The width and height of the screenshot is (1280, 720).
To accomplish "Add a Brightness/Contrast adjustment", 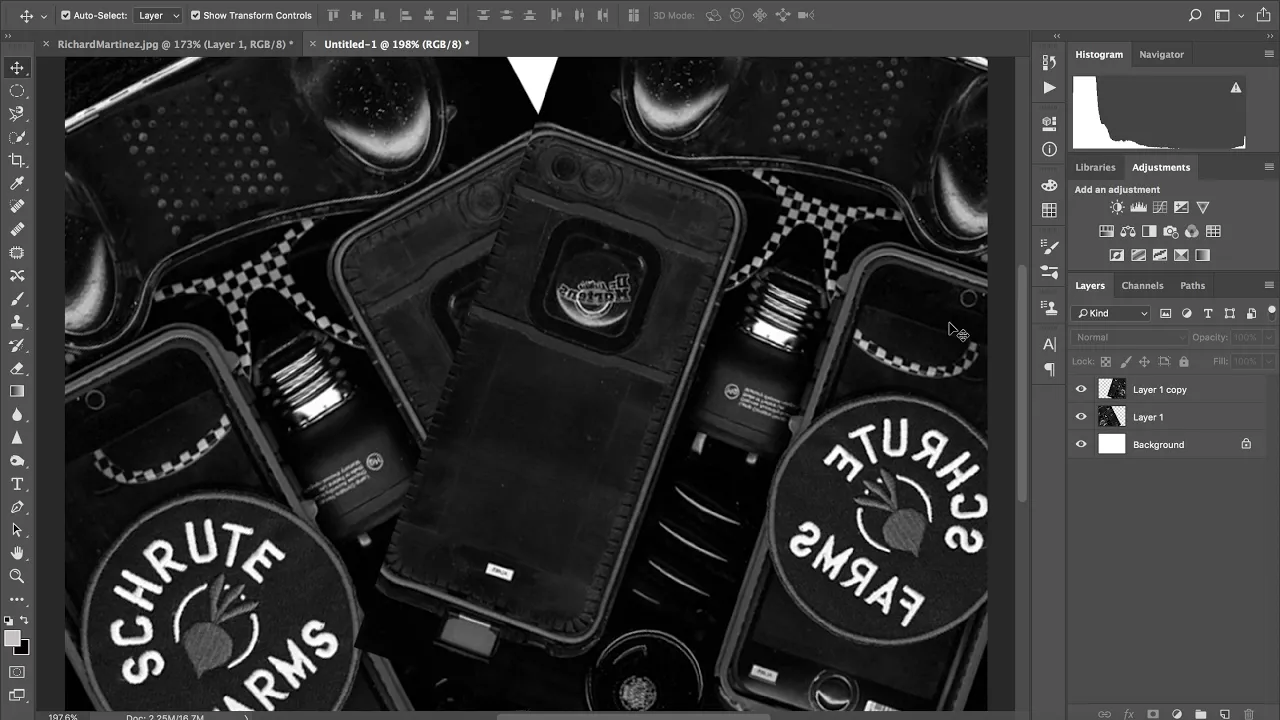I will point(1117,207).
